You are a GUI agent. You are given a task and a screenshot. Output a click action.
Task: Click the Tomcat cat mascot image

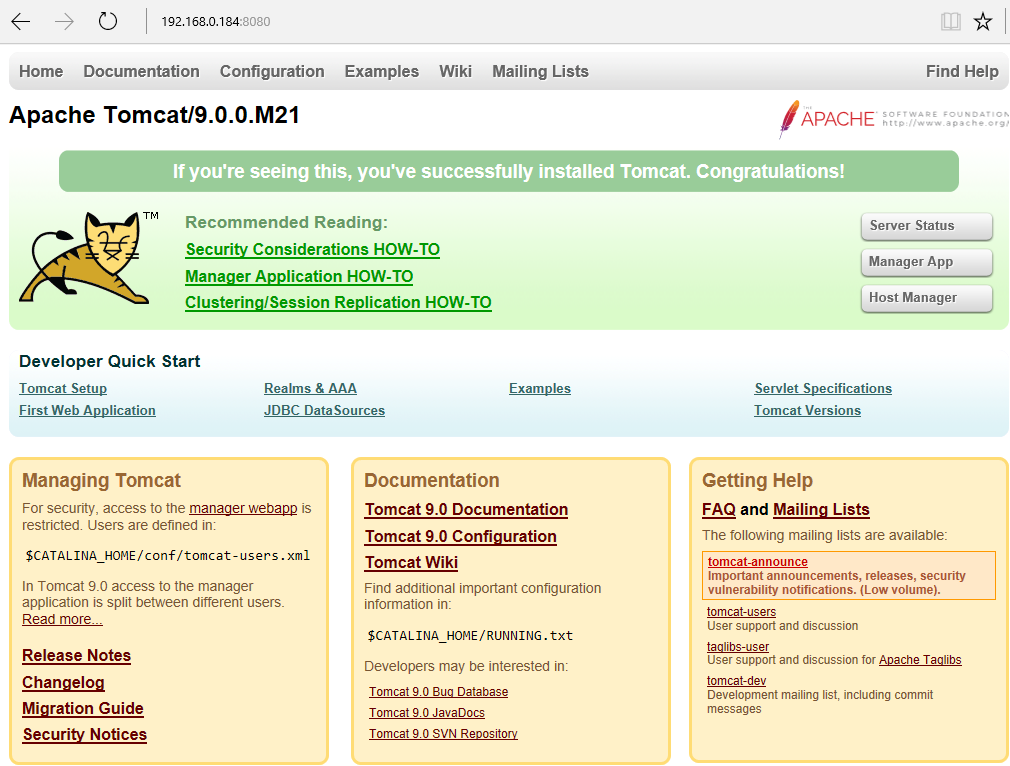pos(89,256)
